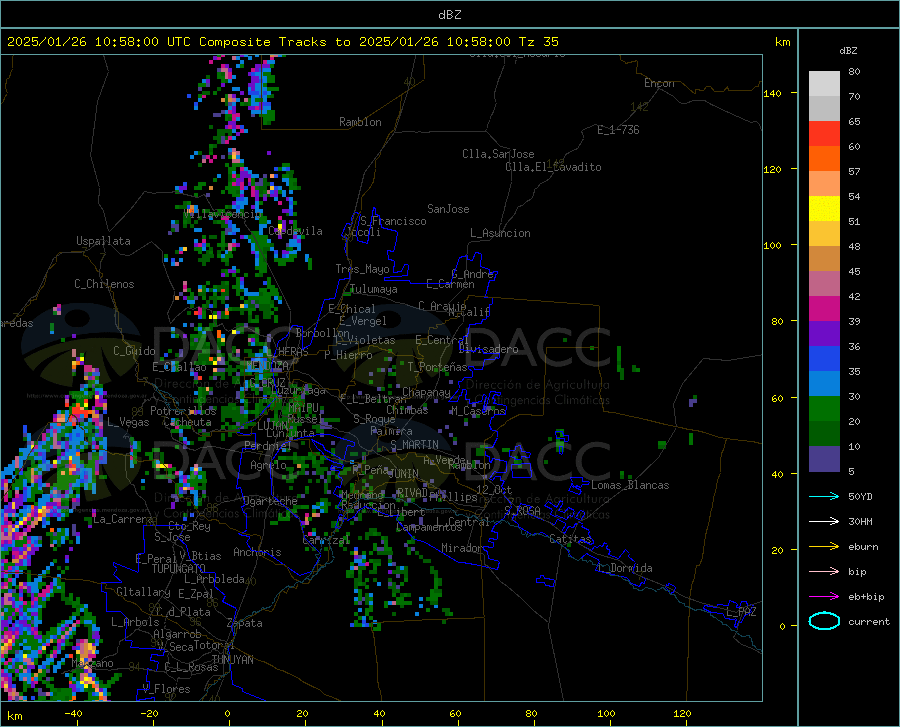Click the green 30 dBZ legend swatch
This screenshot has height=727, width=900.
tap(824, 409)
